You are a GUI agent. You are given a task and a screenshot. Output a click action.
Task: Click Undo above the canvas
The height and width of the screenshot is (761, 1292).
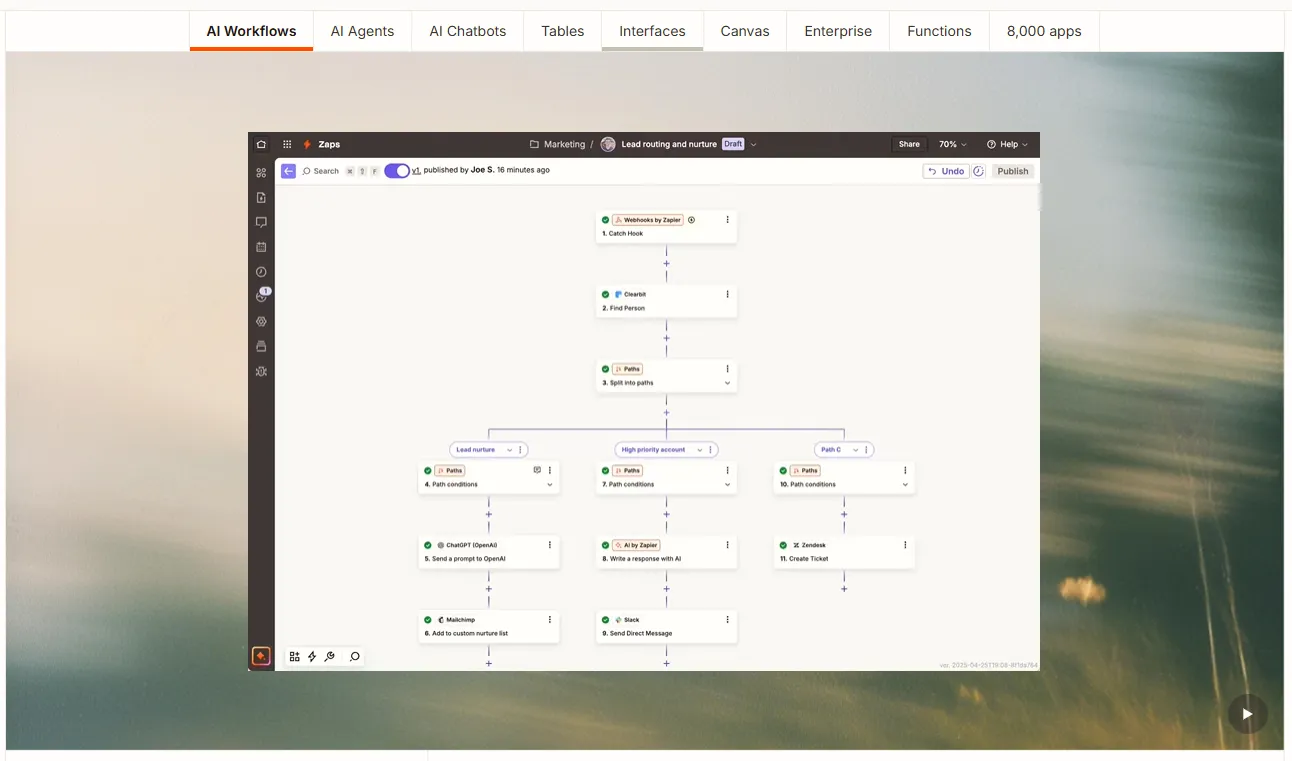(946, 170)
